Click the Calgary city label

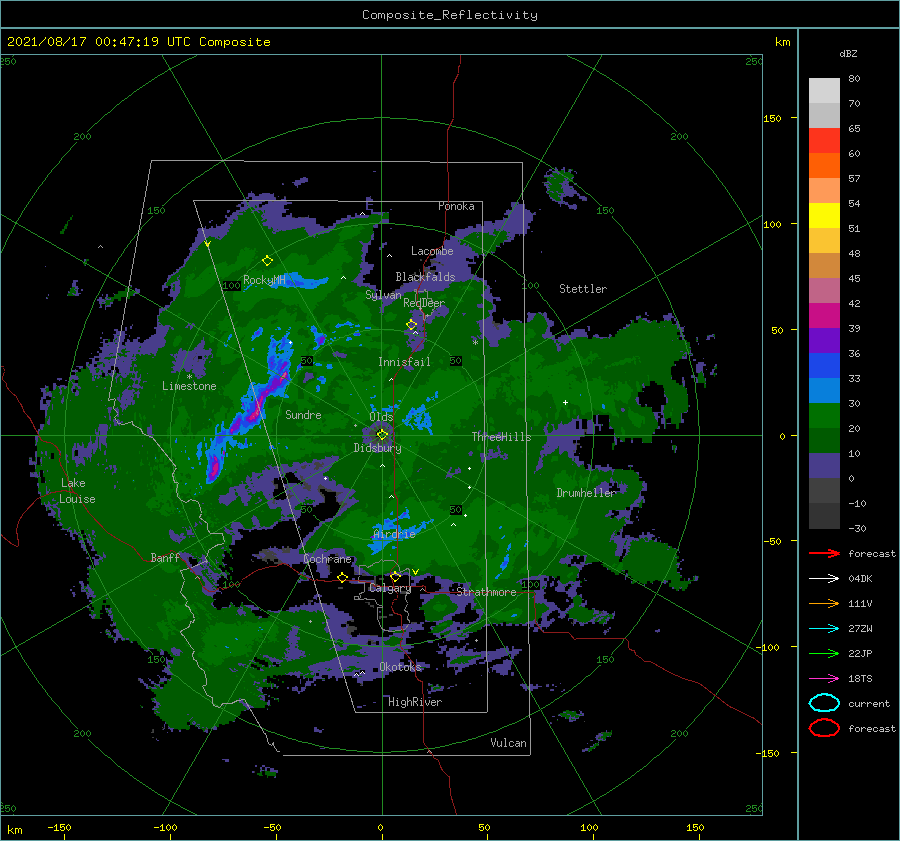[390, 588]
